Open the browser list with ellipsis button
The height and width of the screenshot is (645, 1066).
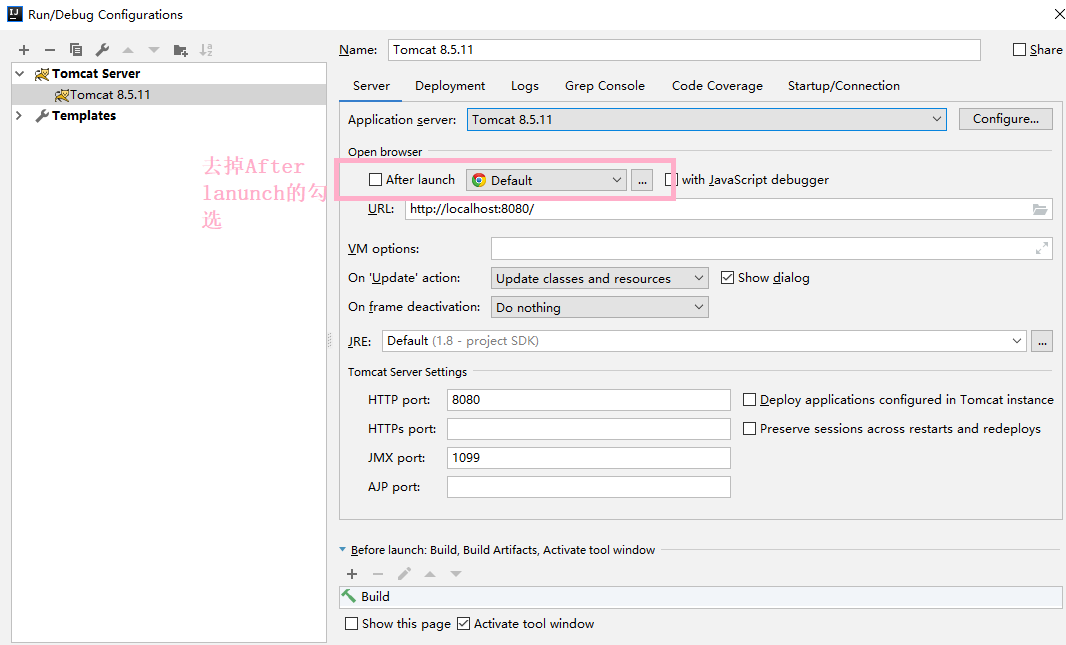[642, 180]
